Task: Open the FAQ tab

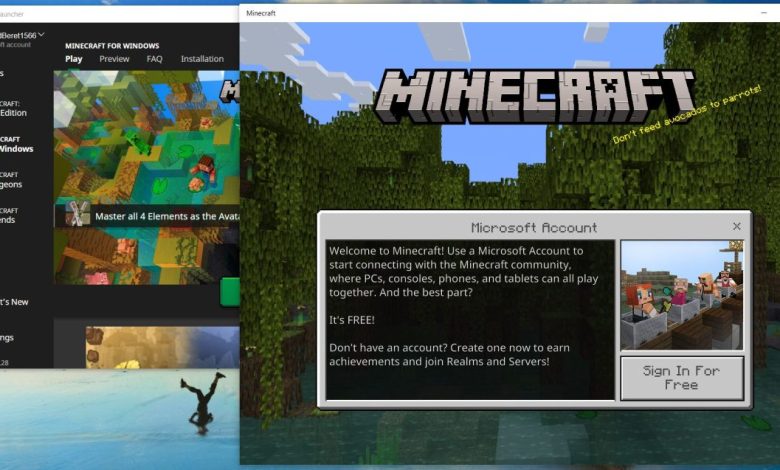Action: 154,59
